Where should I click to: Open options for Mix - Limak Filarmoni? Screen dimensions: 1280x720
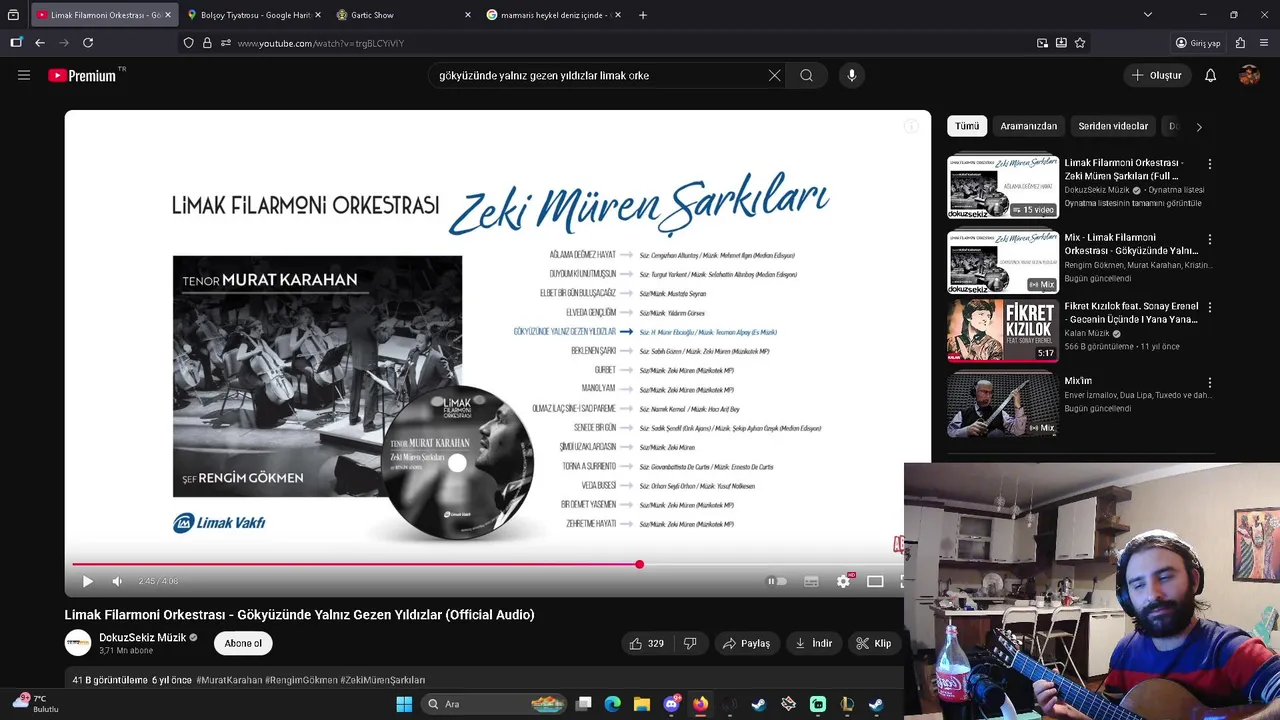(1209, 240)
